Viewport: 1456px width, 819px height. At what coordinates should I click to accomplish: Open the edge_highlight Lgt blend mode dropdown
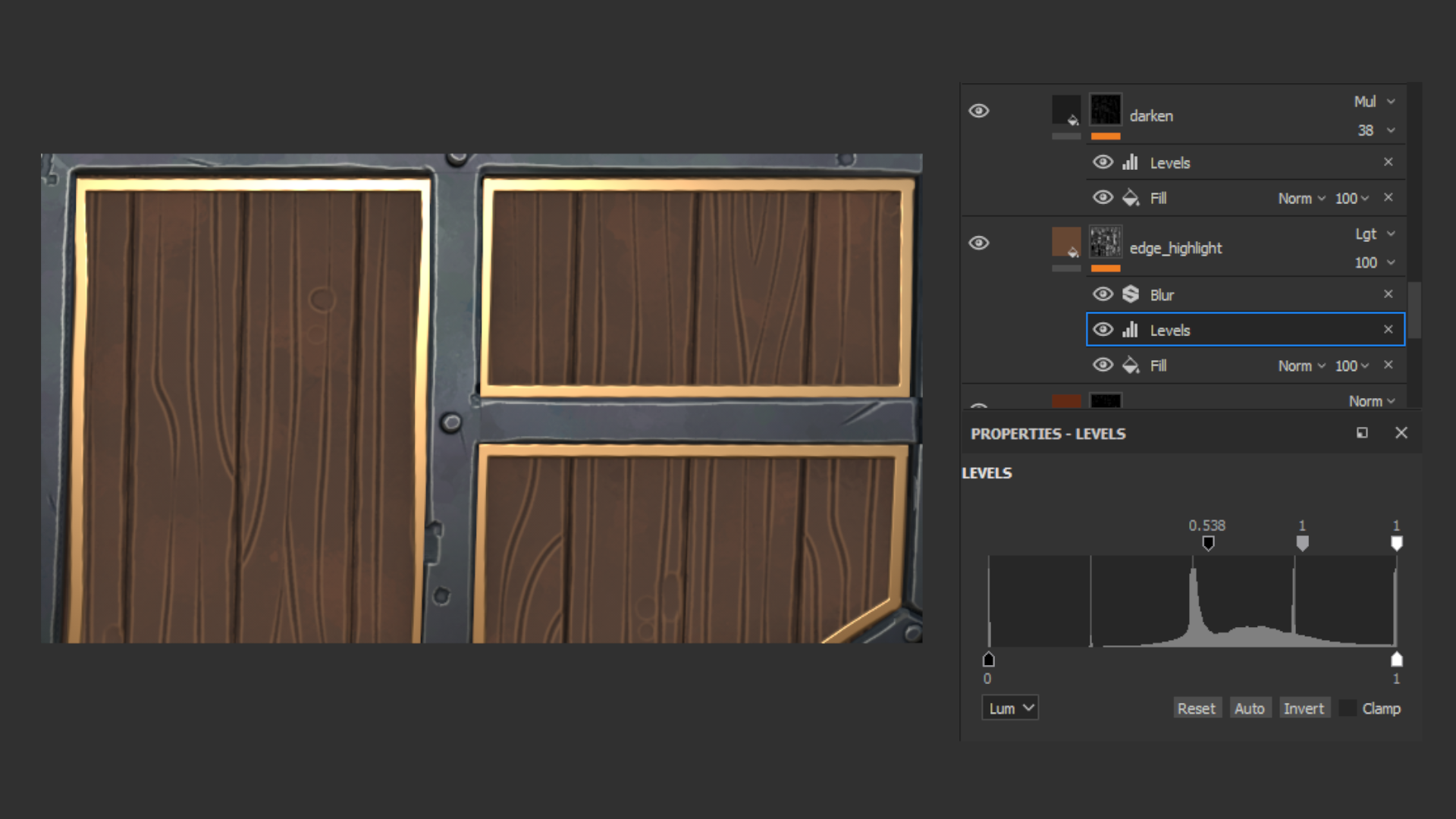coord(1374,234)
